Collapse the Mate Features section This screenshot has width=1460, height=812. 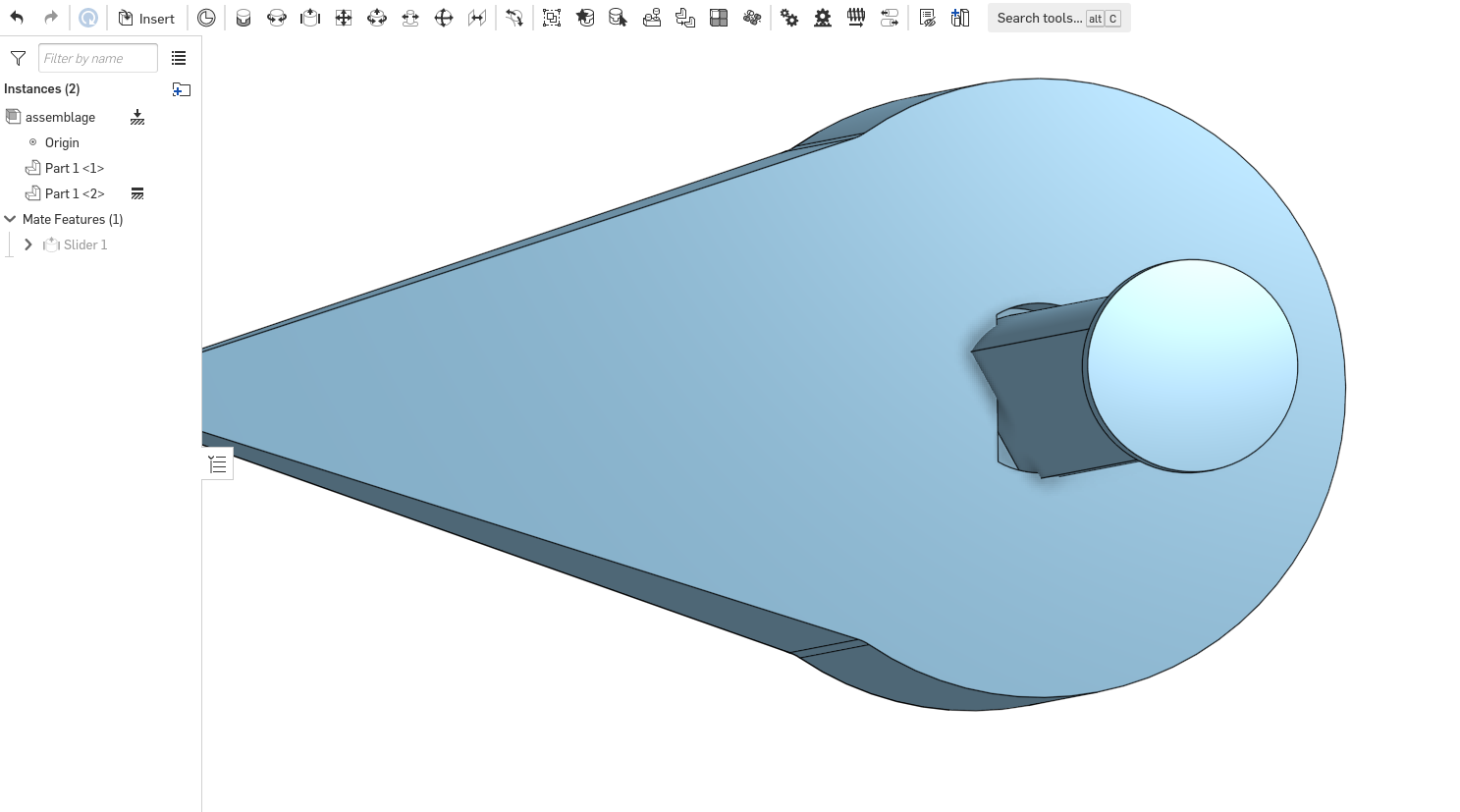tap(11, 219)
